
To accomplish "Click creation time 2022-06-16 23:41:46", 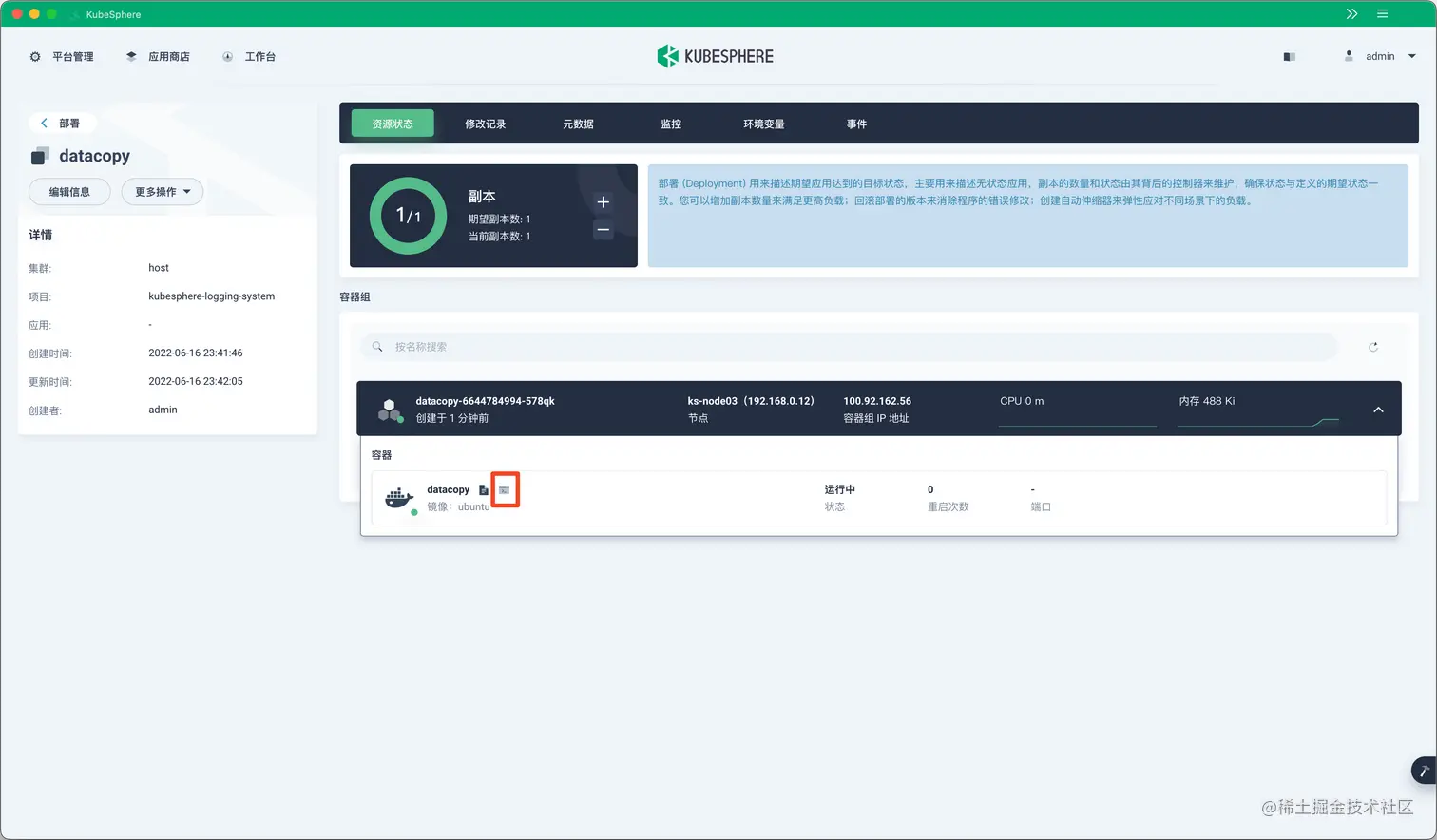I will click(196, 353).
